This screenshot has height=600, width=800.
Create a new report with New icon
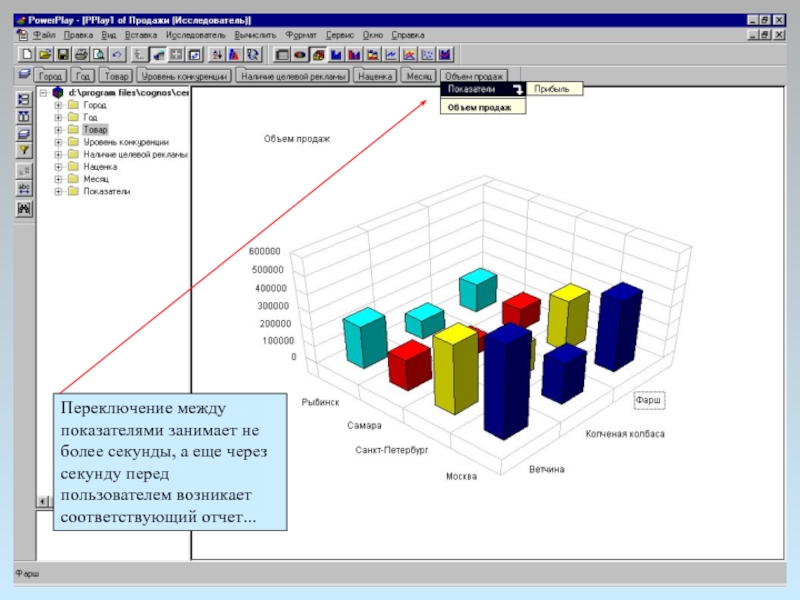(x=27, y=55)
